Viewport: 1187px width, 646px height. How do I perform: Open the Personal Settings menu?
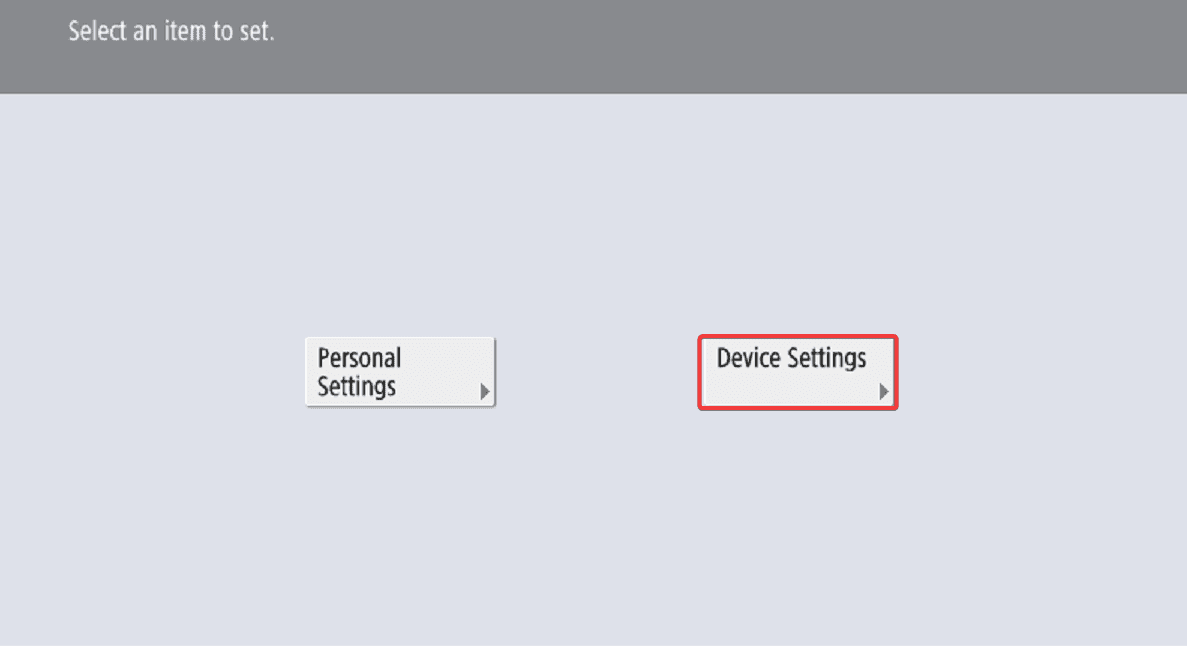[x=400, y=372]
